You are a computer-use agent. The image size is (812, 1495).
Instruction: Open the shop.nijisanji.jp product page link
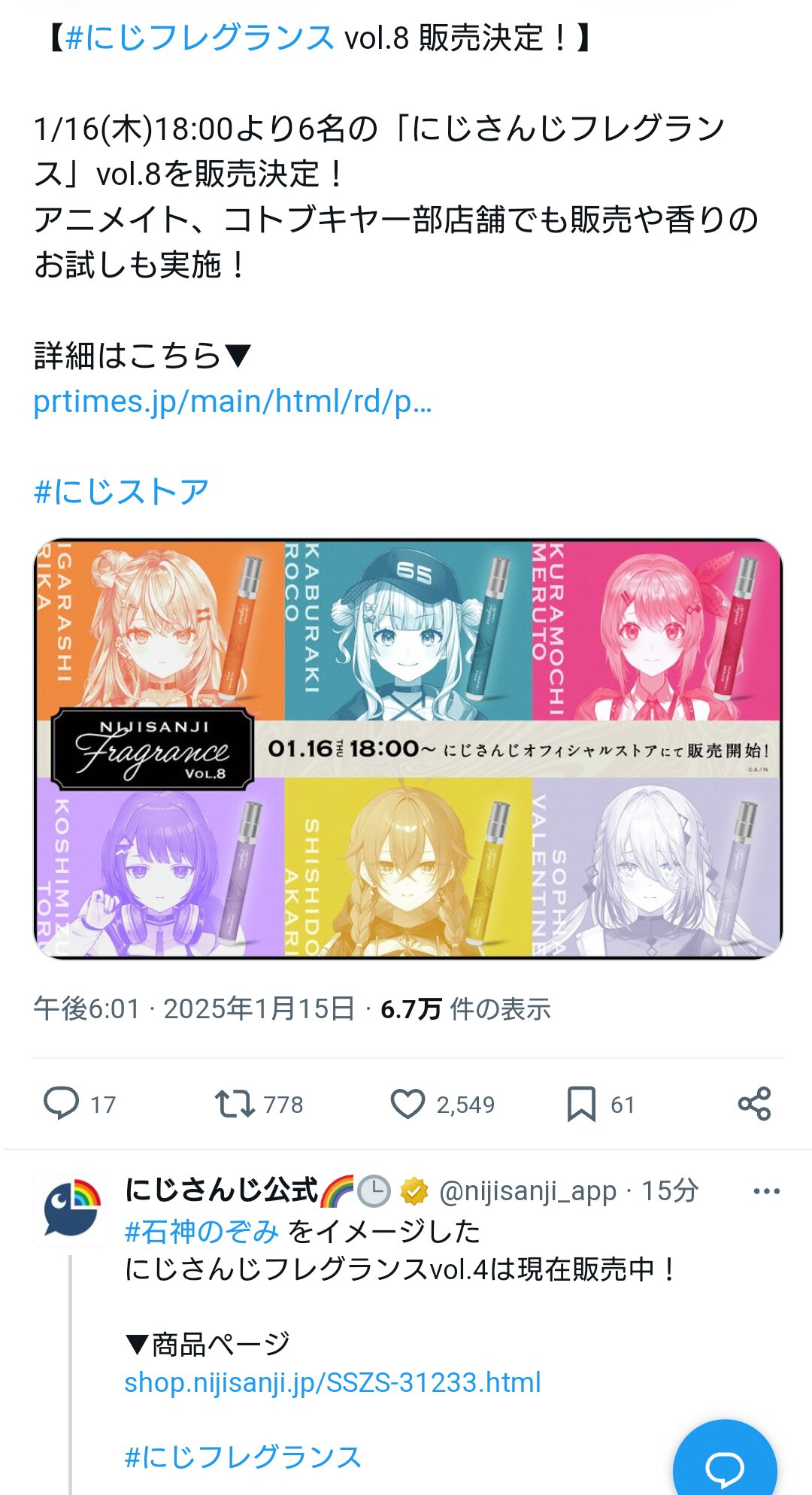click(332, 1382)
